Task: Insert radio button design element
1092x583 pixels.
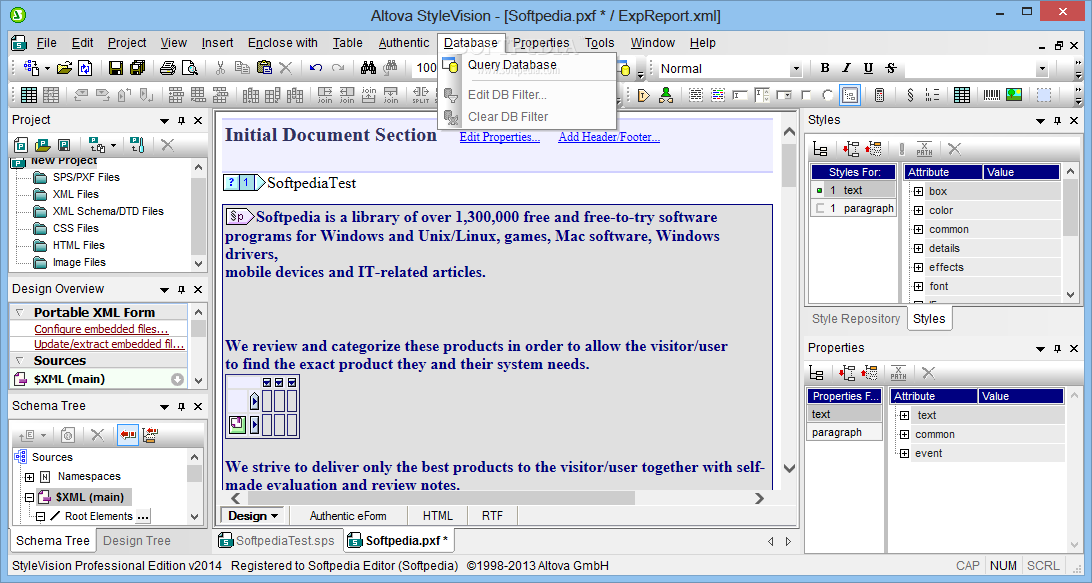Action: [x=827, y=95]
